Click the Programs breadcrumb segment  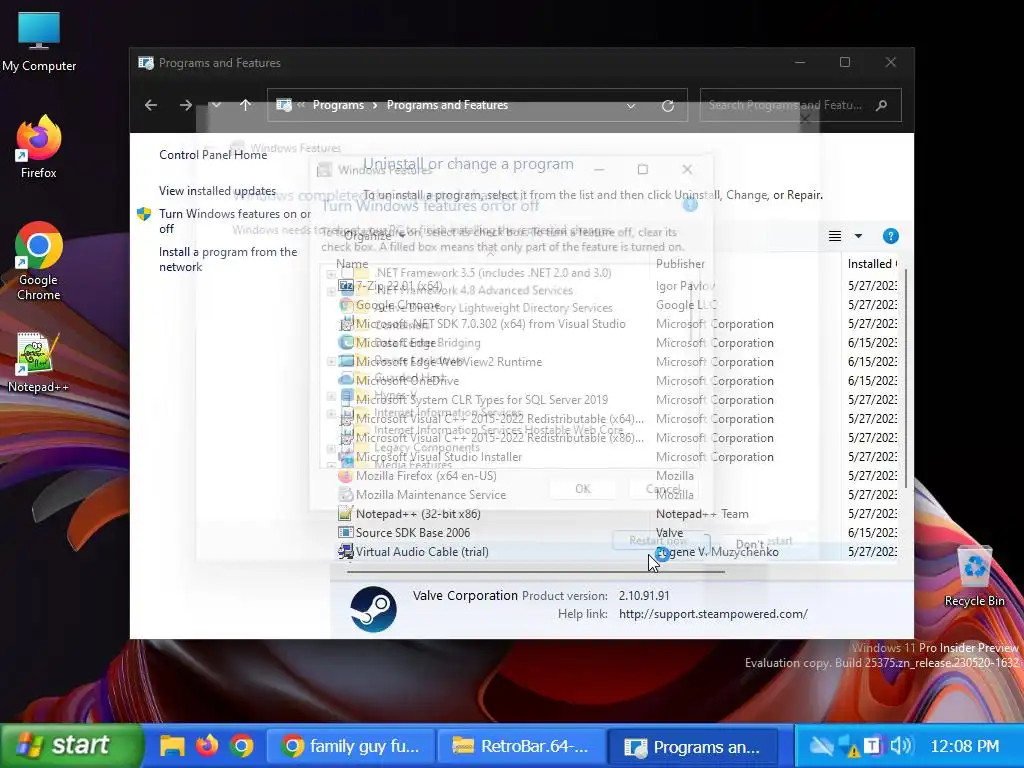coord(338,105)
